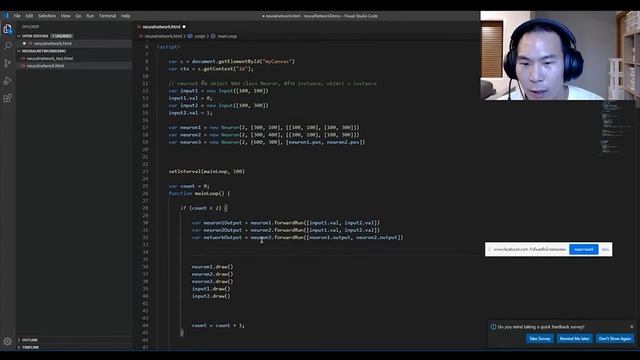Image resolution: width=640 pixels, height=360 pixels.
Task: Click the 'function mainLoop()' line
Action: (x=199, y=193)
